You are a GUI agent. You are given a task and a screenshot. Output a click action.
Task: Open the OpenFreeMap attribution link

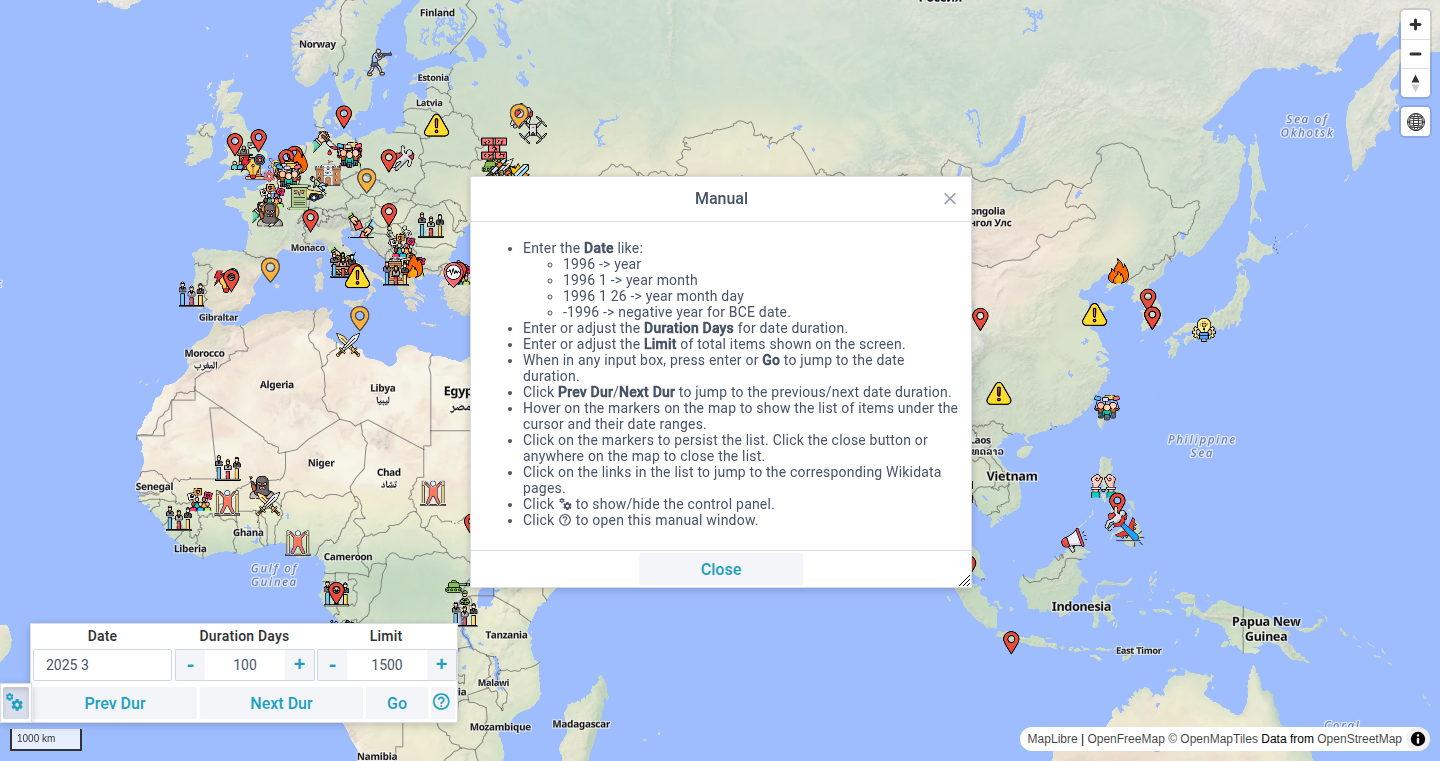coord(1126,739)
